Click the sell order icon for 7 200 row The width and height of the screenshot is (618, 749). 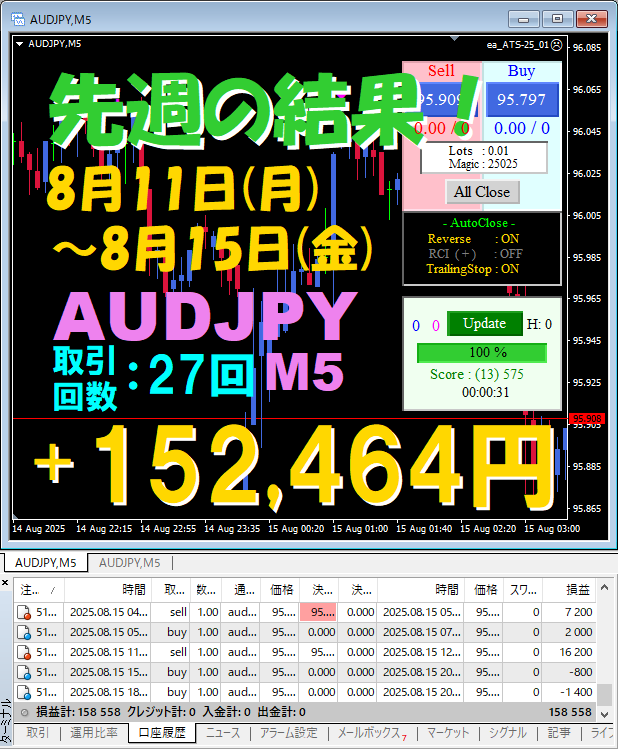pos(24,612)
